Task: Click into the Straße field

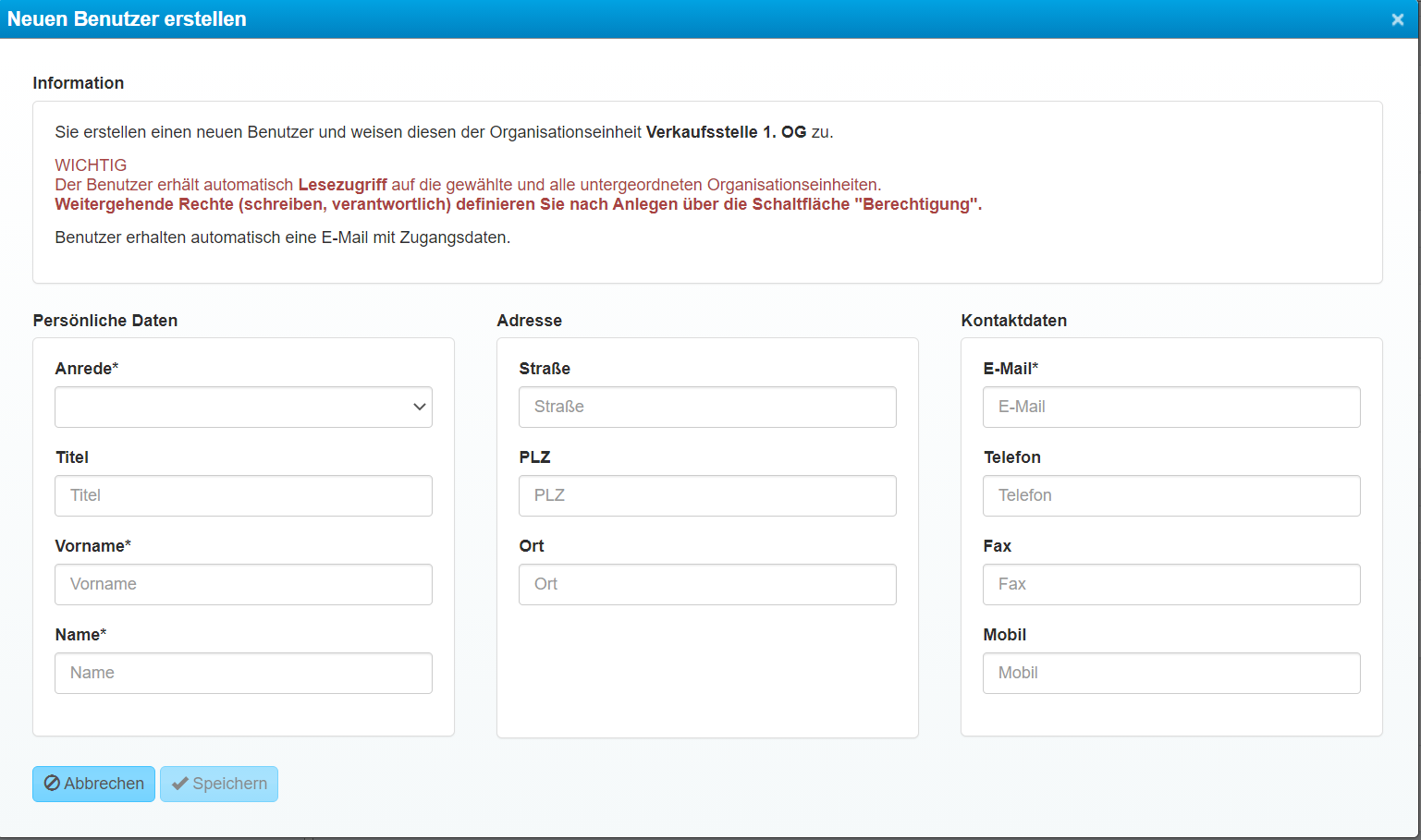Action: [x=707, y=407]
